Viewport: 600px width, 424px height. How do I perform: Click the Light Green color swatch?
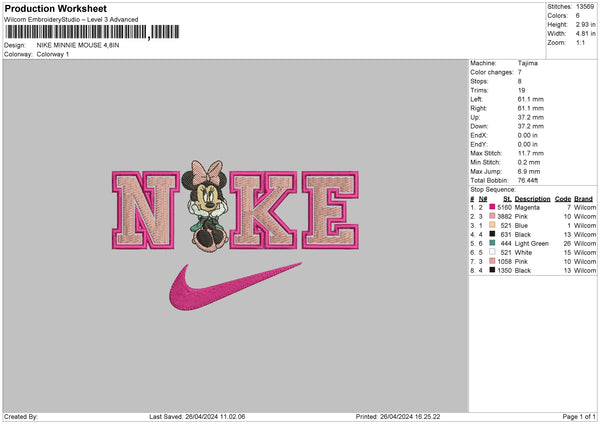point(492,243)
